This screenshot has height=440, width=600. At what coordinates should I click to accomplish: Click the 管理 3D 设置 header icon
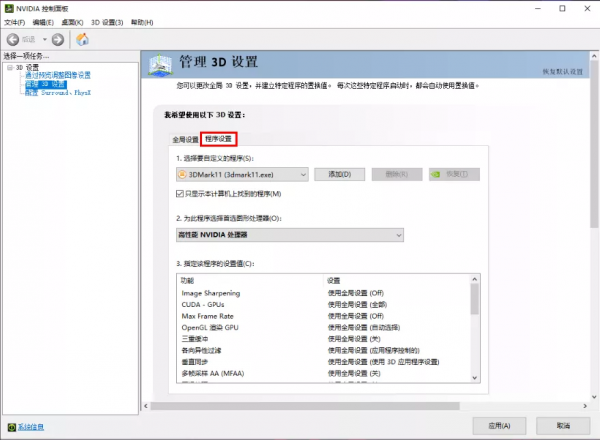coord(160,65)
